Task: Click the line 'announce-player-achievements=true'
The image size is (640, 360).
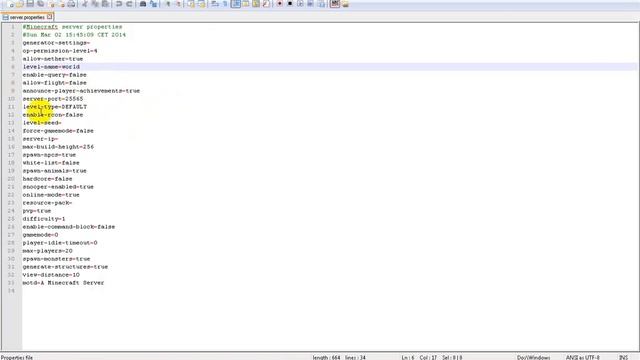Action: click(x=81, y=91)
